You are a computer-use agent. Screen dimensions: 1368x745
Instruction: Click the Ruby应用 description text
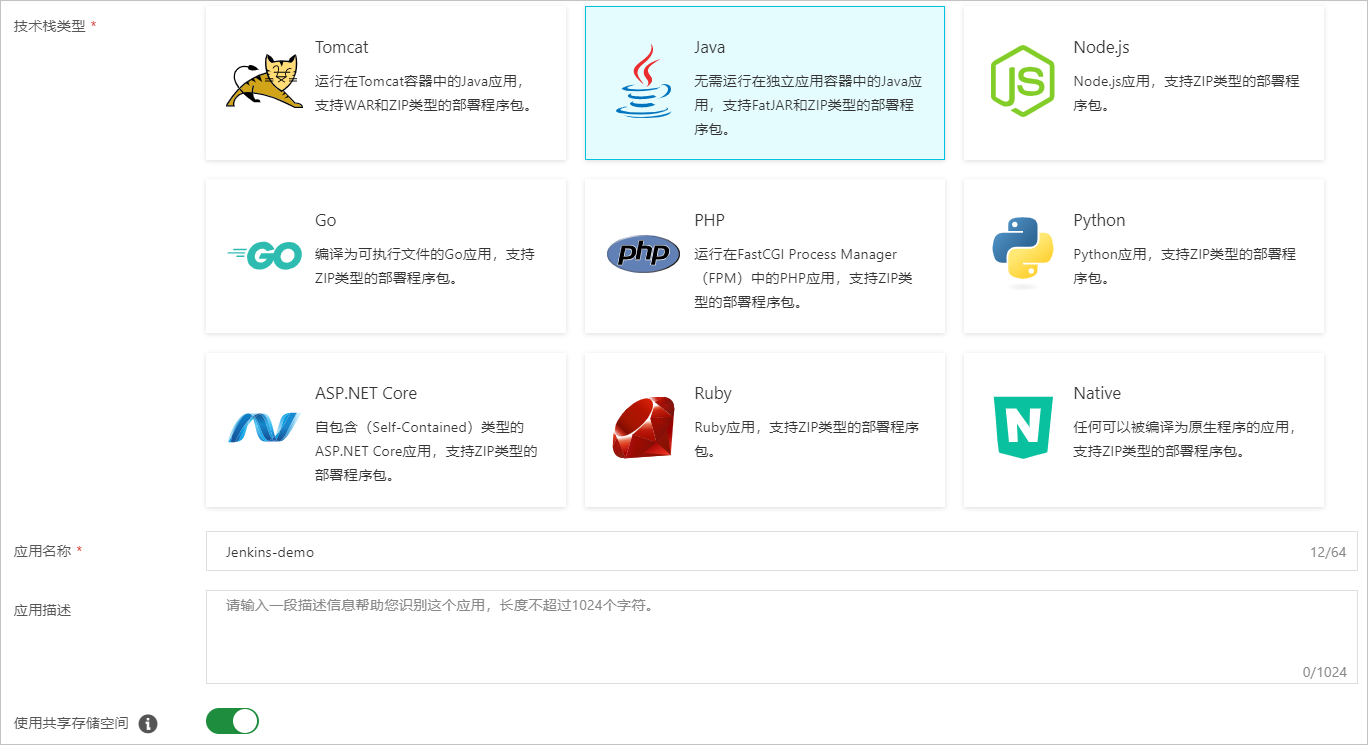(806, 439)
